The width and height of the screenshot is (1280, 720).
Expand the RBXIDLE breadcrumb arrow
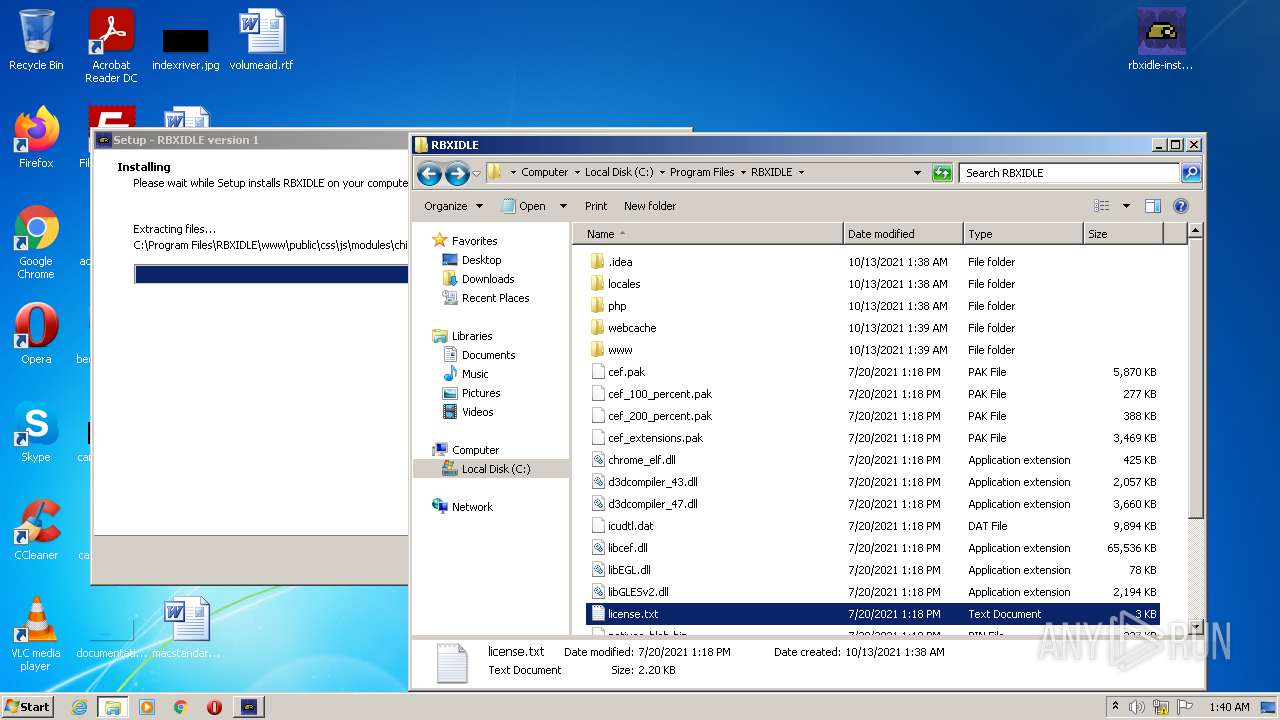click(801, 172)
